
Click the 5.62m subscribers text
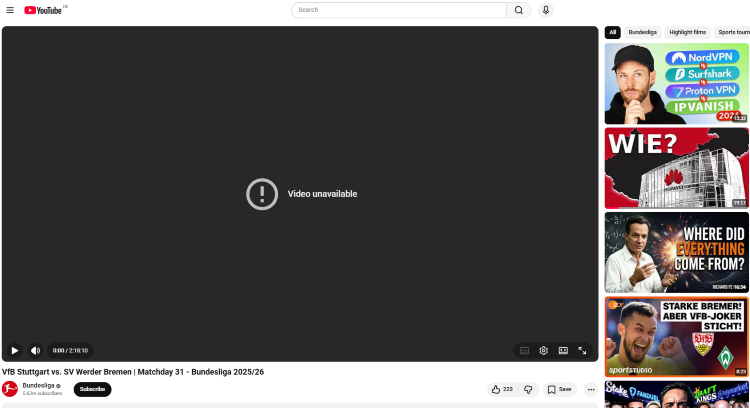click(43, 393)
